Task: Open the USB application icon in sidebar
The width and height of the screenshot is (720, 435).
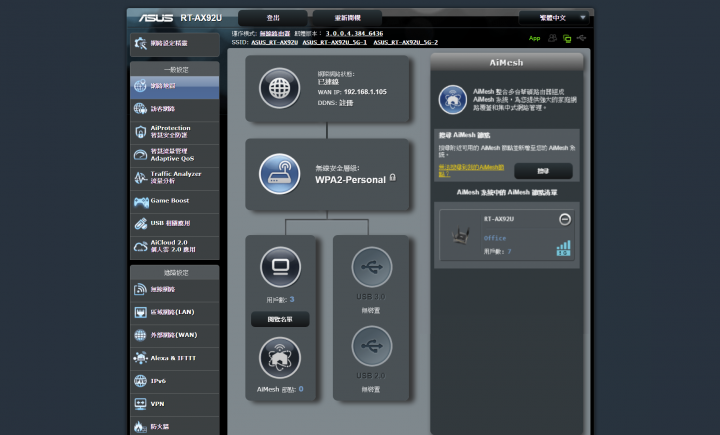Action: coord(141,224)
